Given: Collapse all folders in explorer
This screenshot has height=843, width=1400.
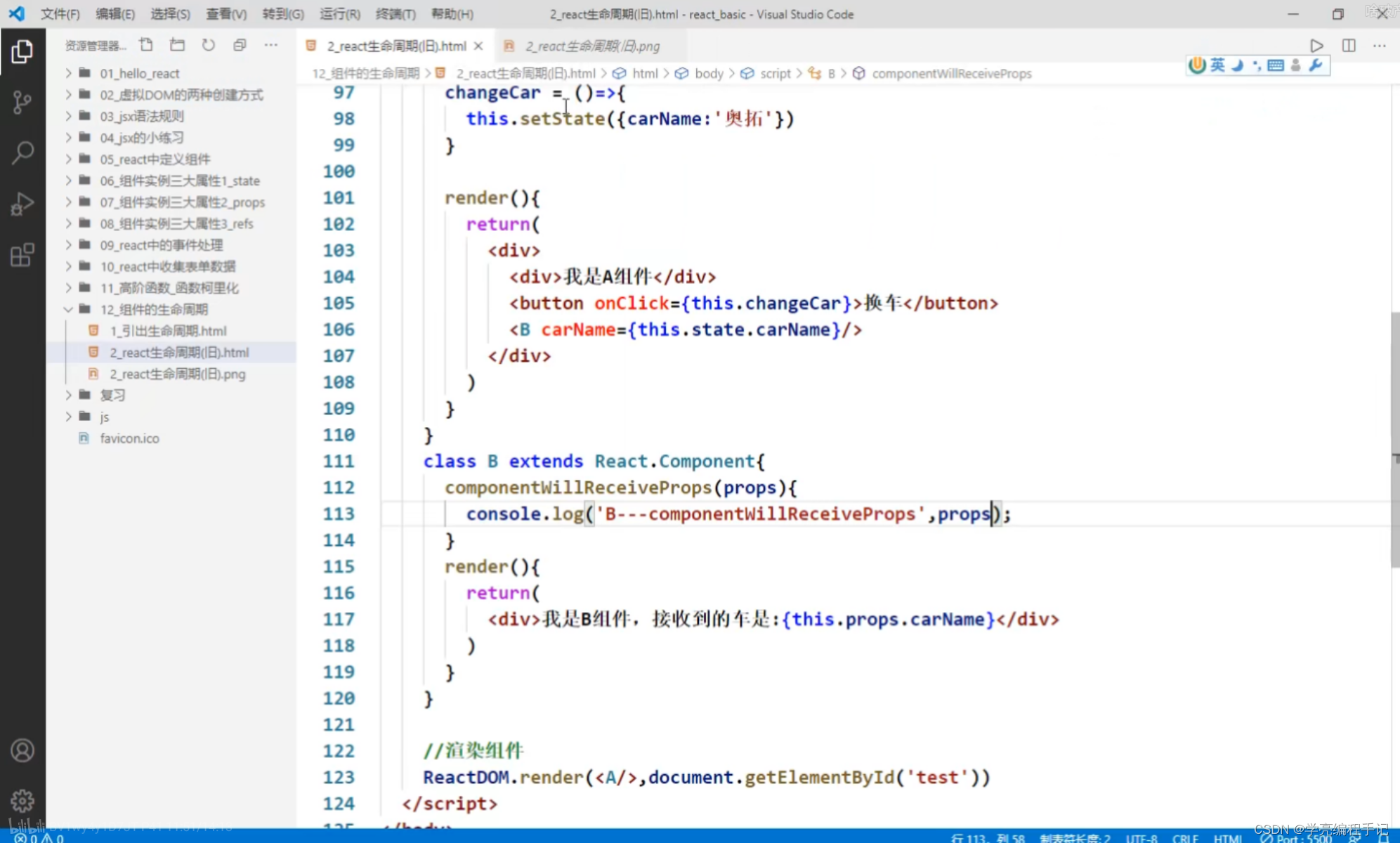Looking at the screenshot, I should 240,45.
